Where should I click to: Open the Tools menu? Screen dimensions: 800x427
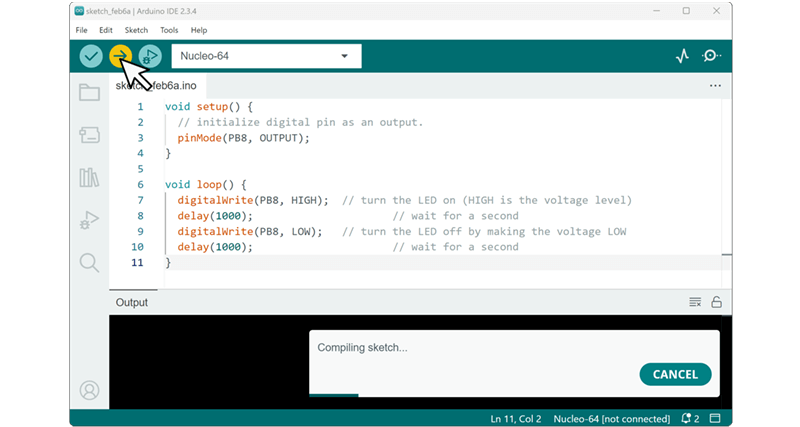[x=169, y=30]
